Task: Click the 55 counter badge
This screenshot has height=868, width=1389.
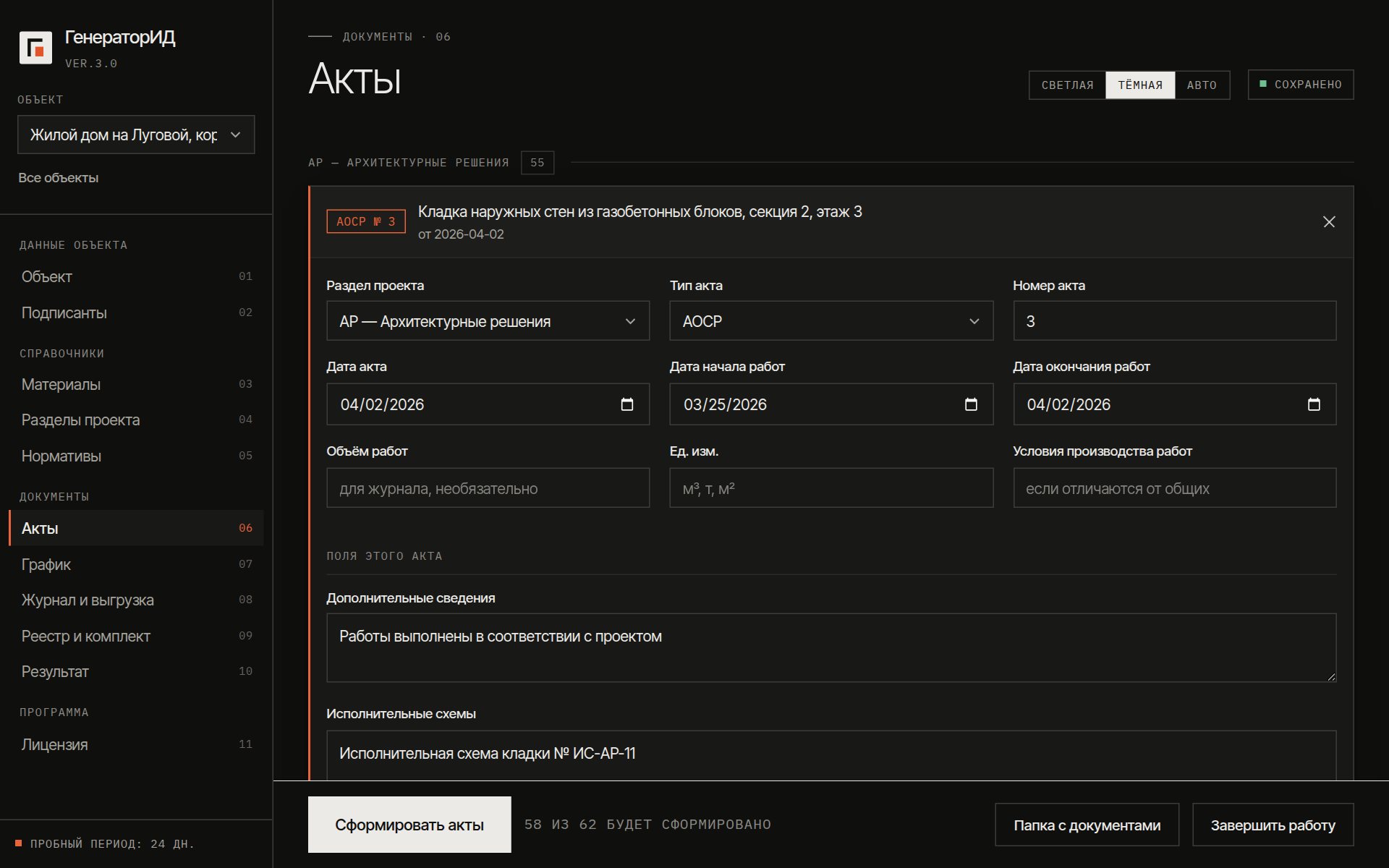Action: (538, 163)
